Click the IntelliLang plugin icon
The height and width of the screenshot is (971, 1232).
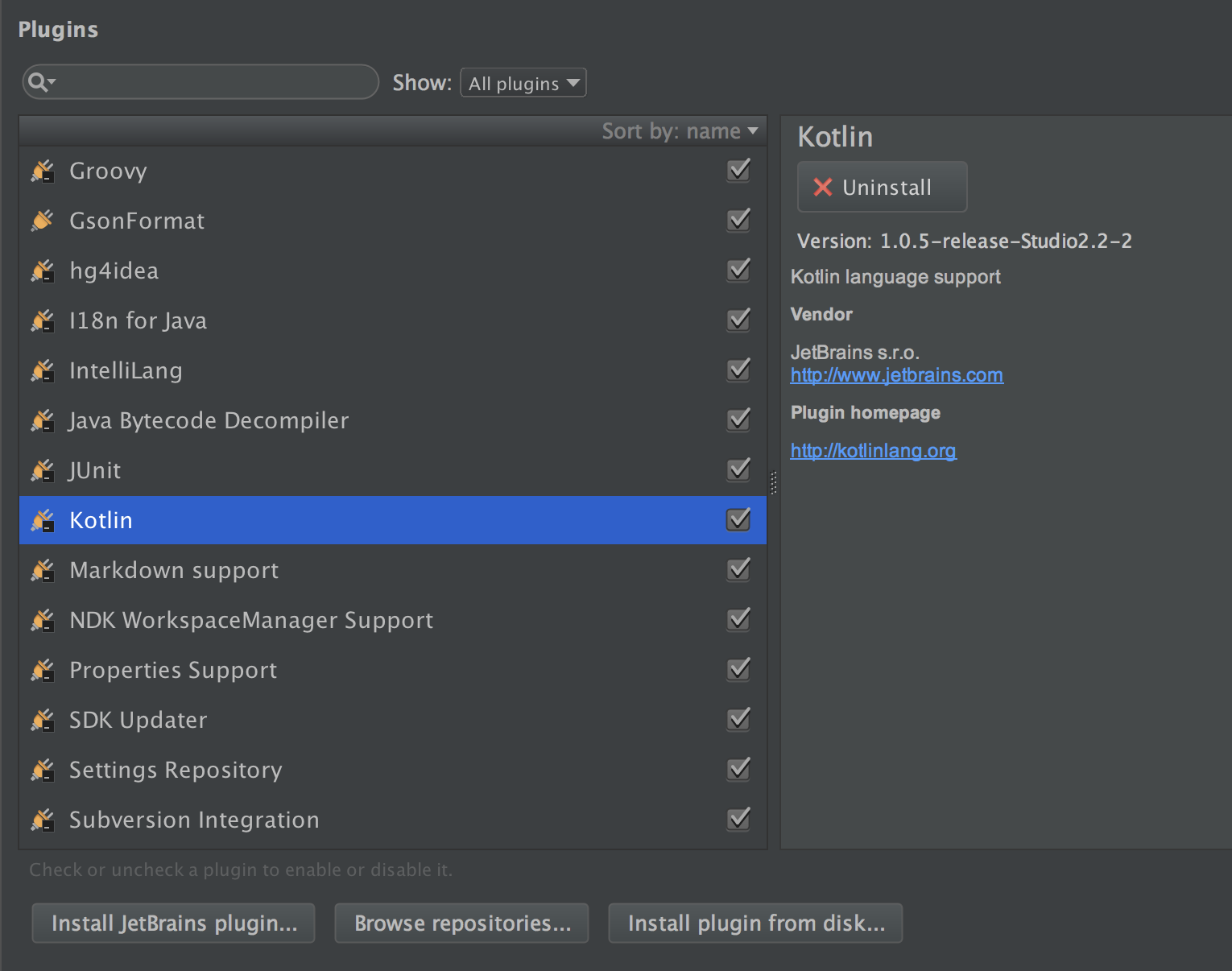click(43, 370)
